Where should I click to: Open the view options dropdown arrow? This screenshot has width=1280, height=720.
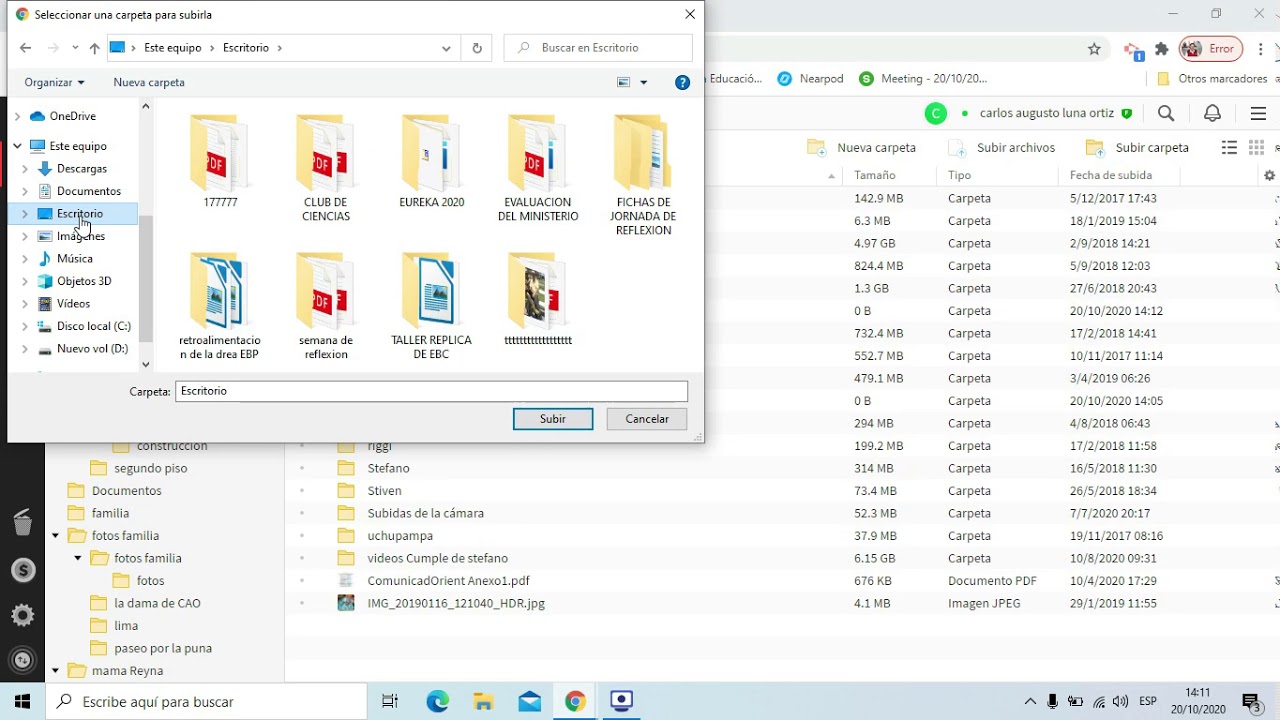tap(643, 83)
